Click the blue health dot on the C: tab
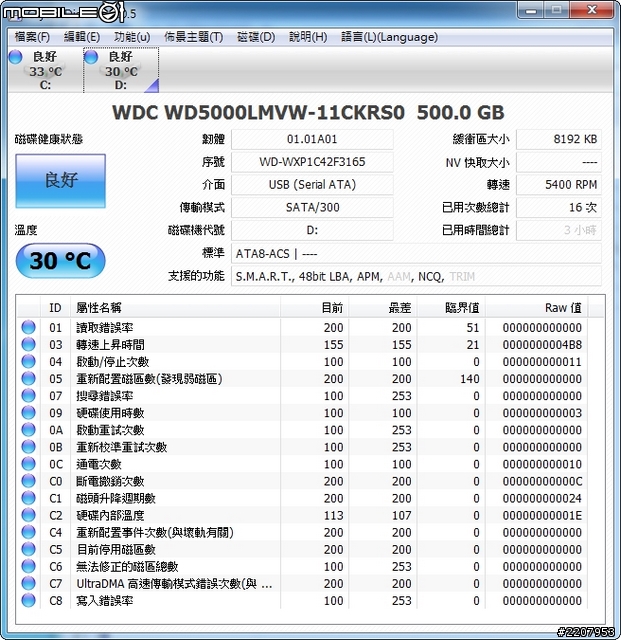621x640 pixels. point(16,57)
